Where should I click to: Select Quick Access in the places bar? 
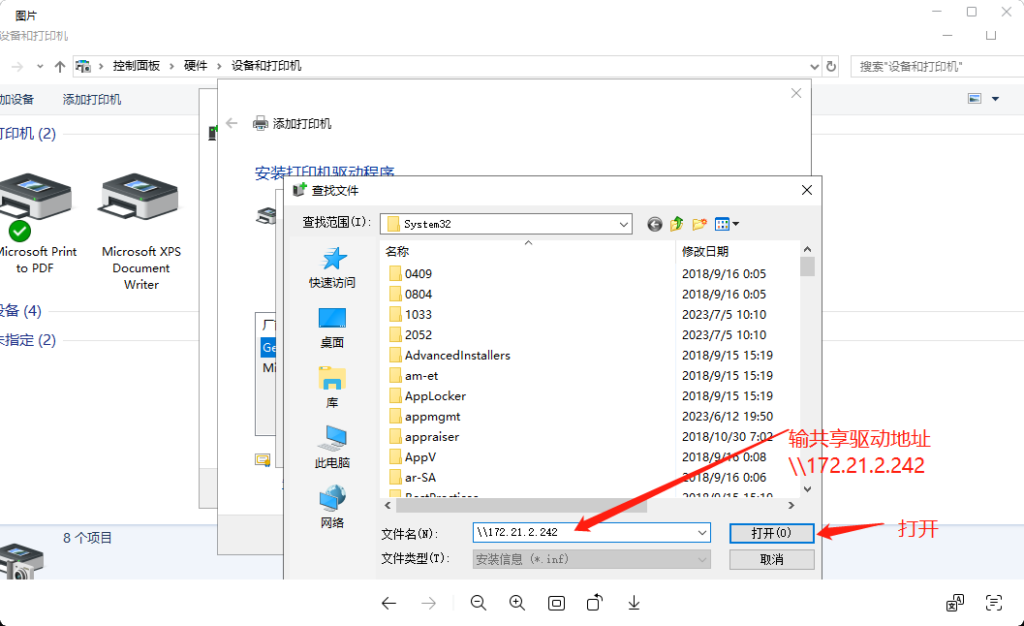click(332, 269)
